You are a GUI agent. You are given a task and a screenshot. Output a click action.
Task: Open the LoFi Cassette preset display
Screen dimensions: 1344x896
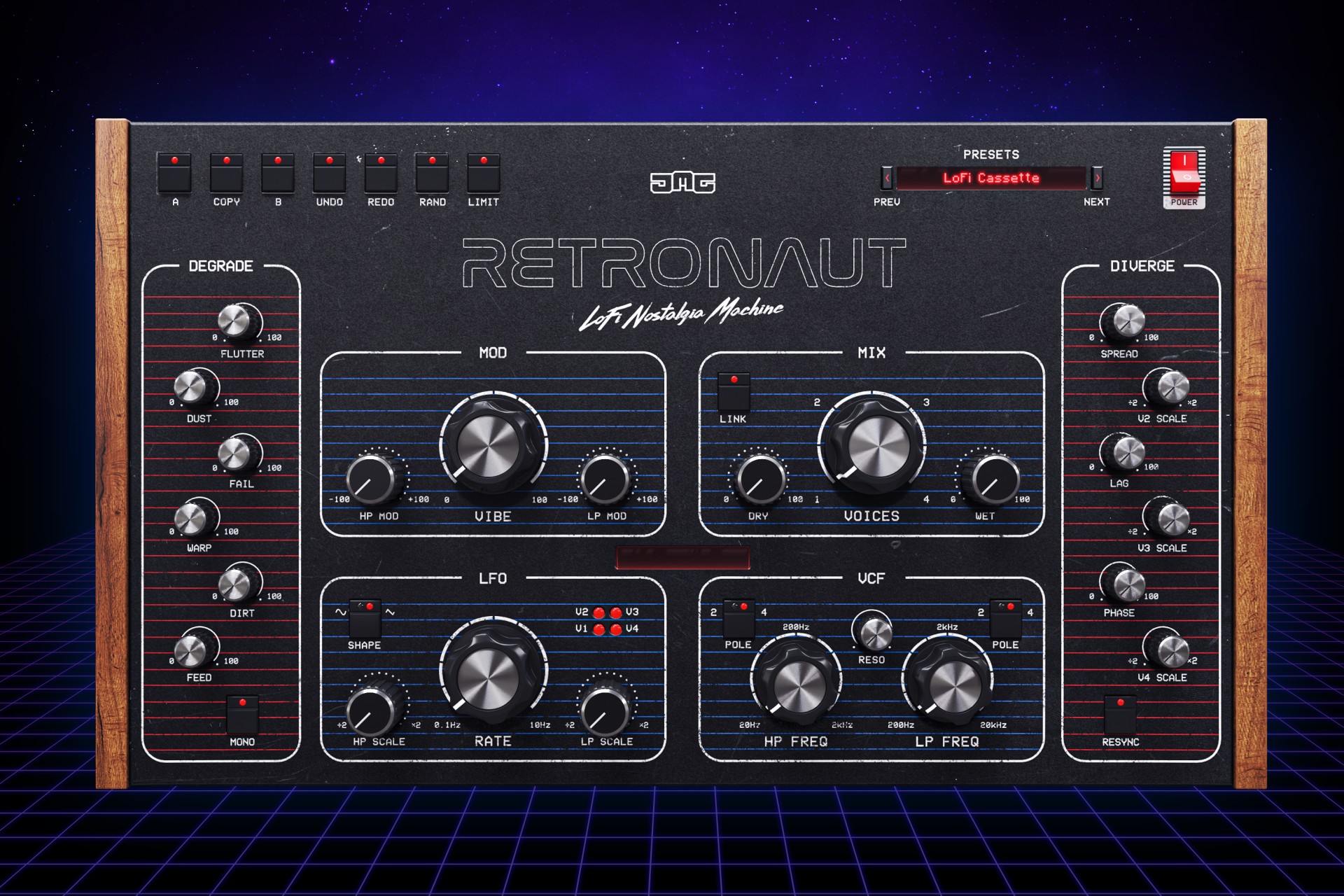pos(990,178)
